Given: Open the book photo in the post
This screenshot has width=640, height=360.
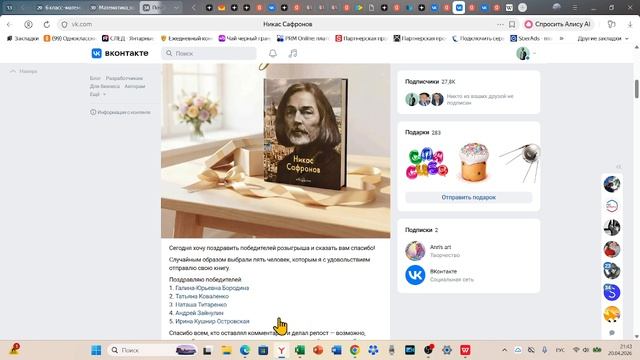Looking at the screenshot, I should (276, 151).
